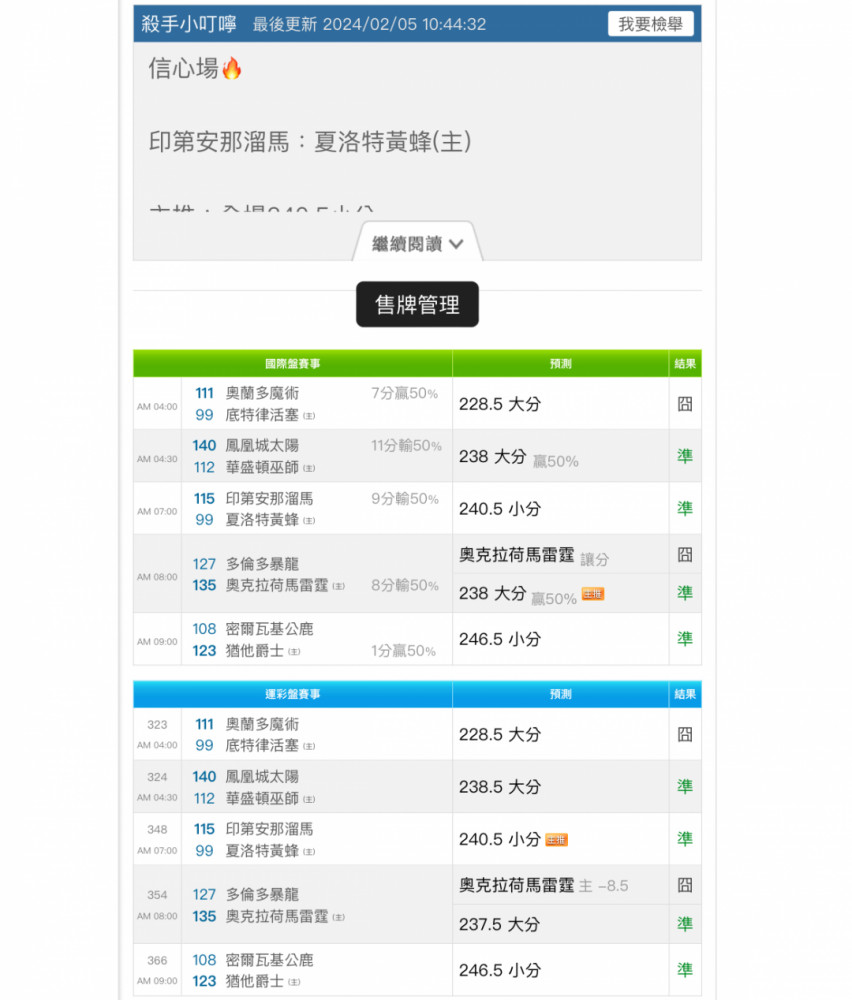Click the 信心場 heading text
852x1000 pixels.
click(184, 68)
